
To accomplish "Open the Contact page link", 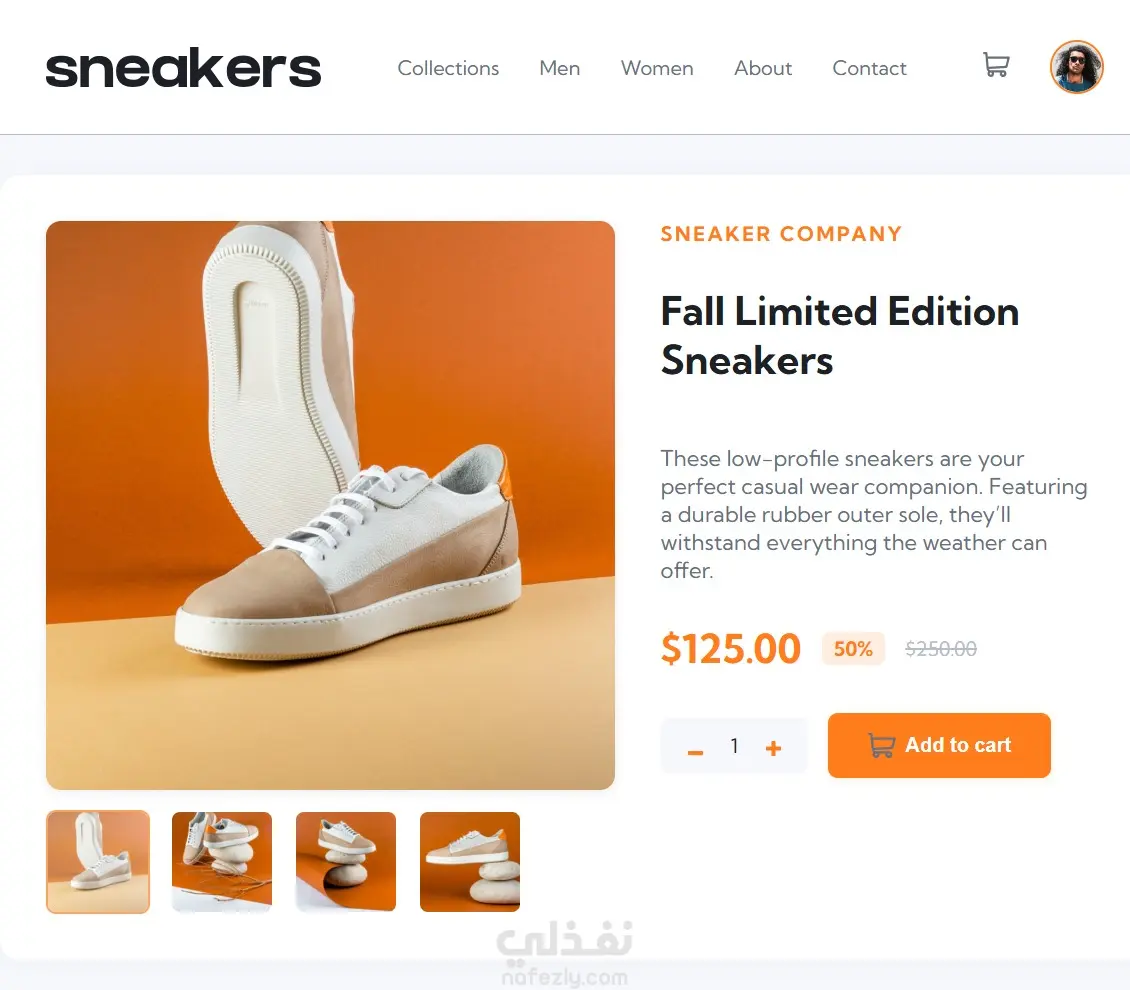I will tap(869, 68).
